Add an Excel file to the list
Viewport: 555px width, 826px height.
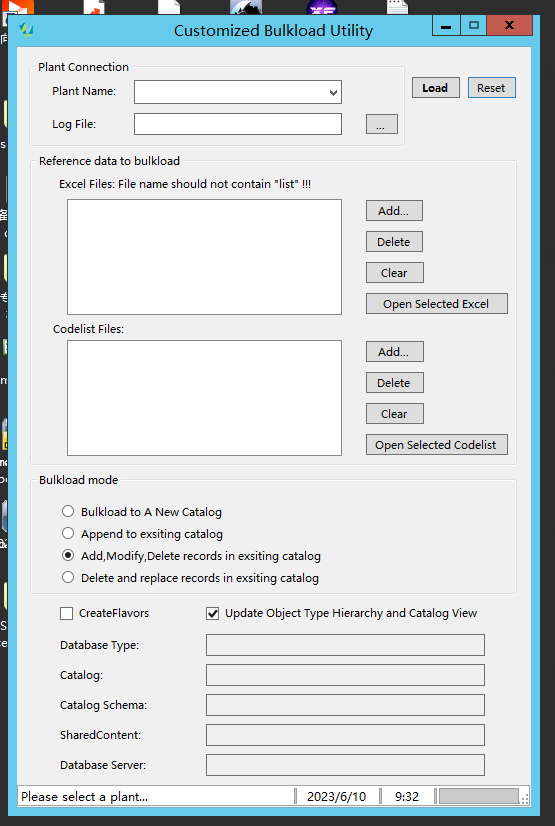(x=394, y=211)
